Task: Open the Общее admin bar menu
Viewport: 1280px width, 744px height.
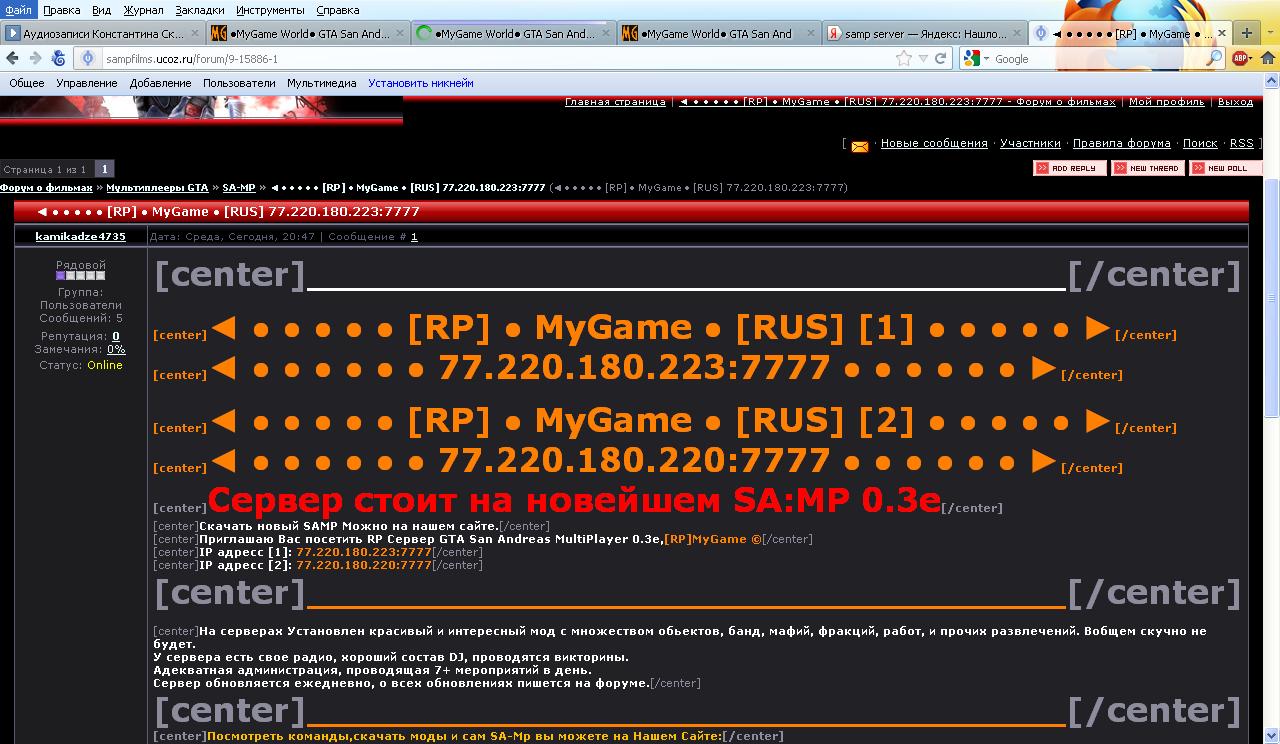Action: click(x=27, y=83)
